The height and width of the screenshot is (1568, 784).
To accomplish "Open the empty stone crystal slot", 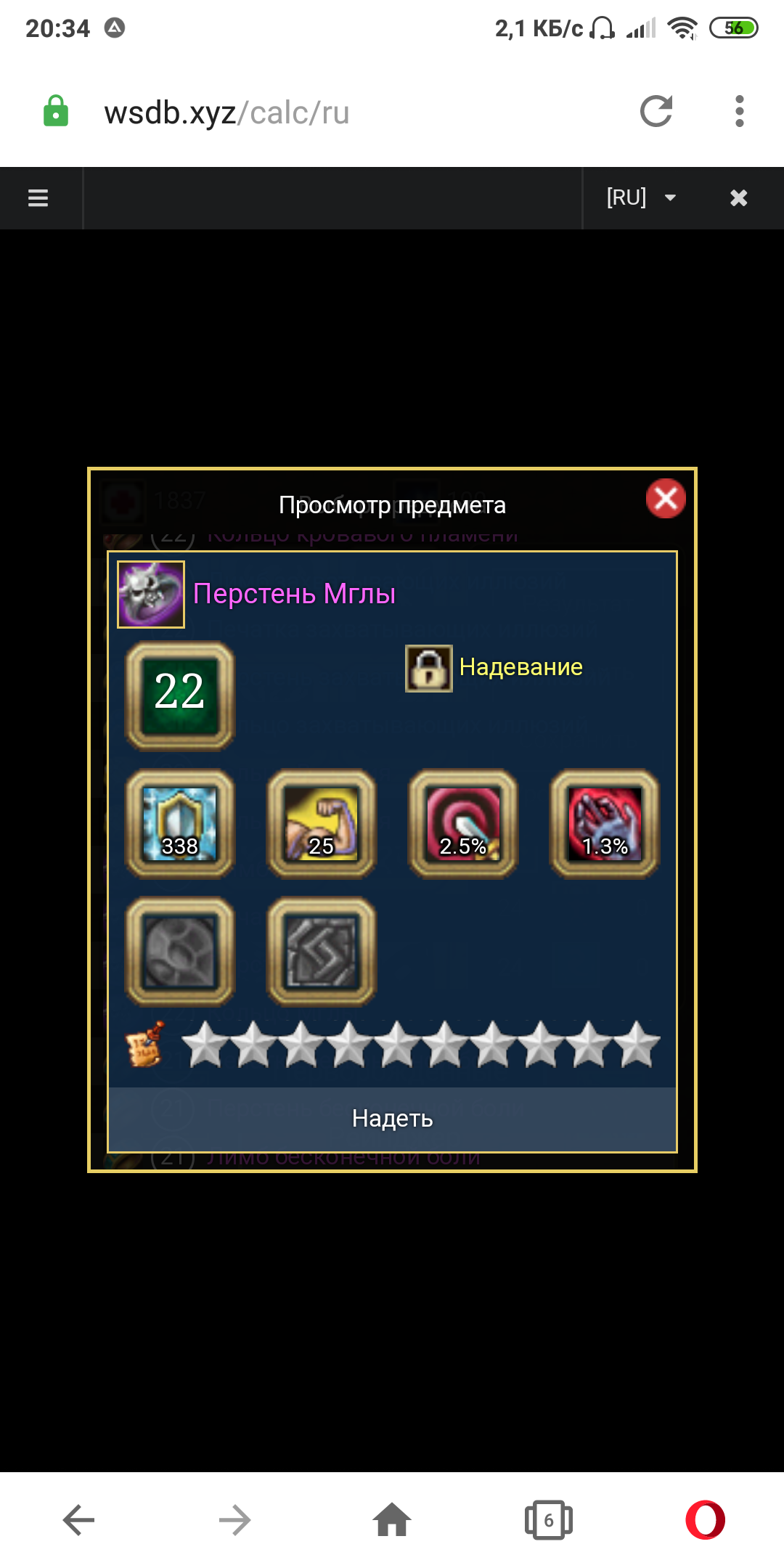I will coord(180,952).
